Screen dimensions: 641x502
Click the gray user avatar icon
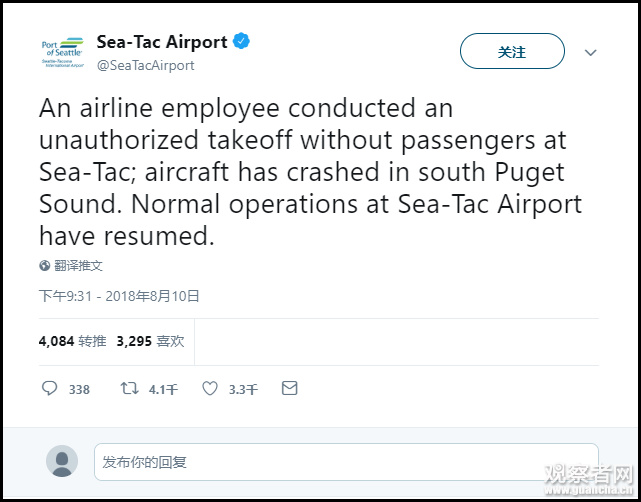click(62, 461)
